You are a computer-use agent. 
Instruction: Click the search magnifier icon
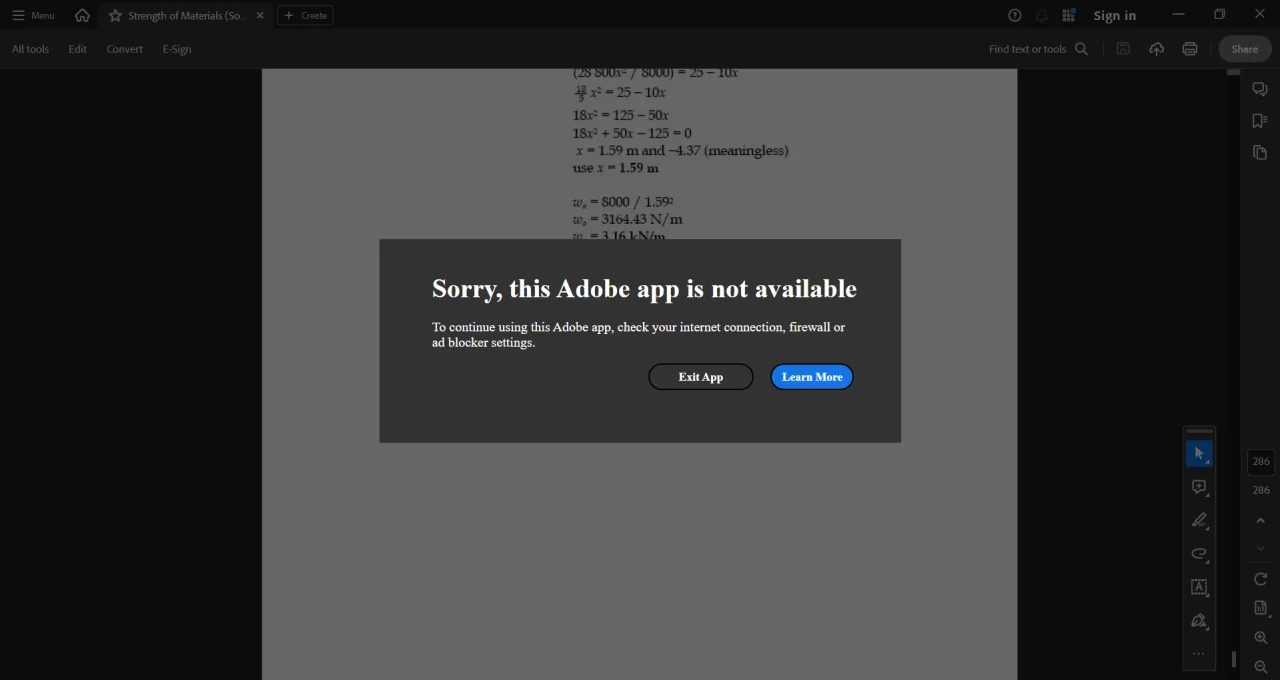pos(1081,49)
